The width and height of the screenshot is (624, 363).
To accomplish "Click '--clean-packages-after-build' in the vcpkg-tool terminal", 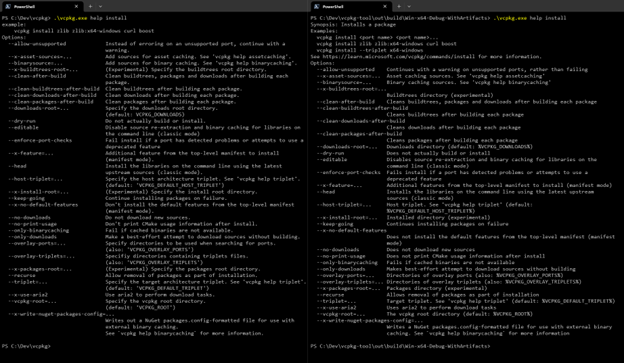I will [359, 134].
